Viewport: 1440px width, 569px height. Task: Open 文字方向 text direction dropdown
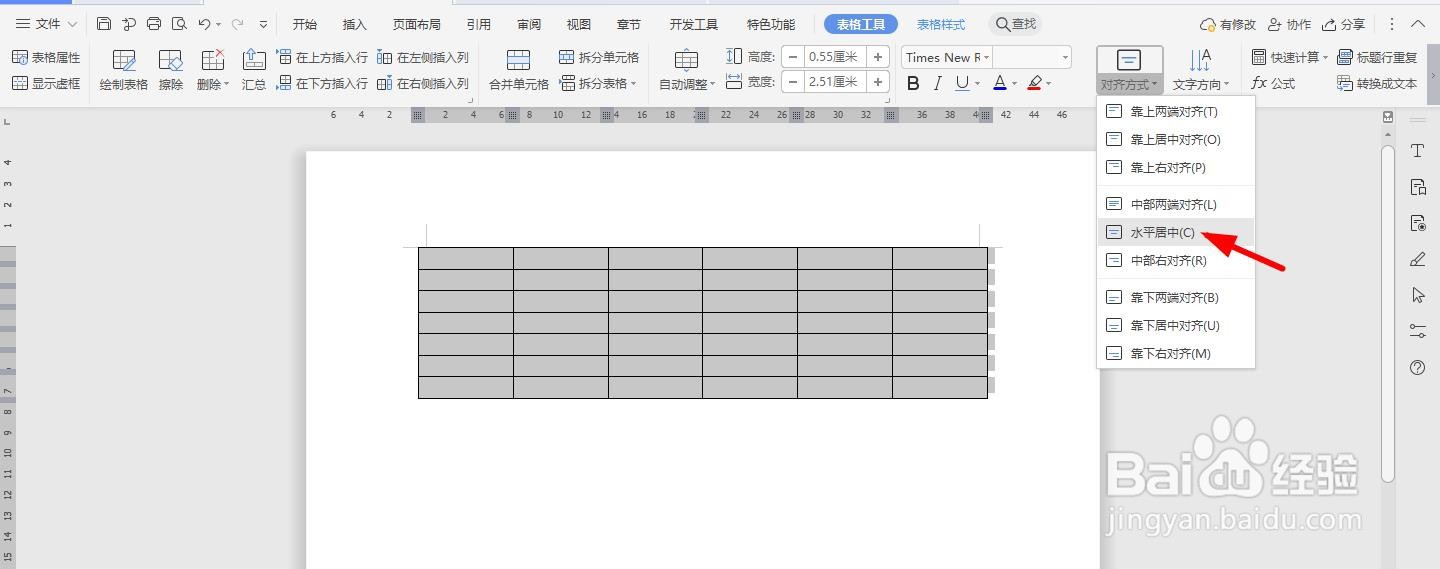coord(1201,70)
